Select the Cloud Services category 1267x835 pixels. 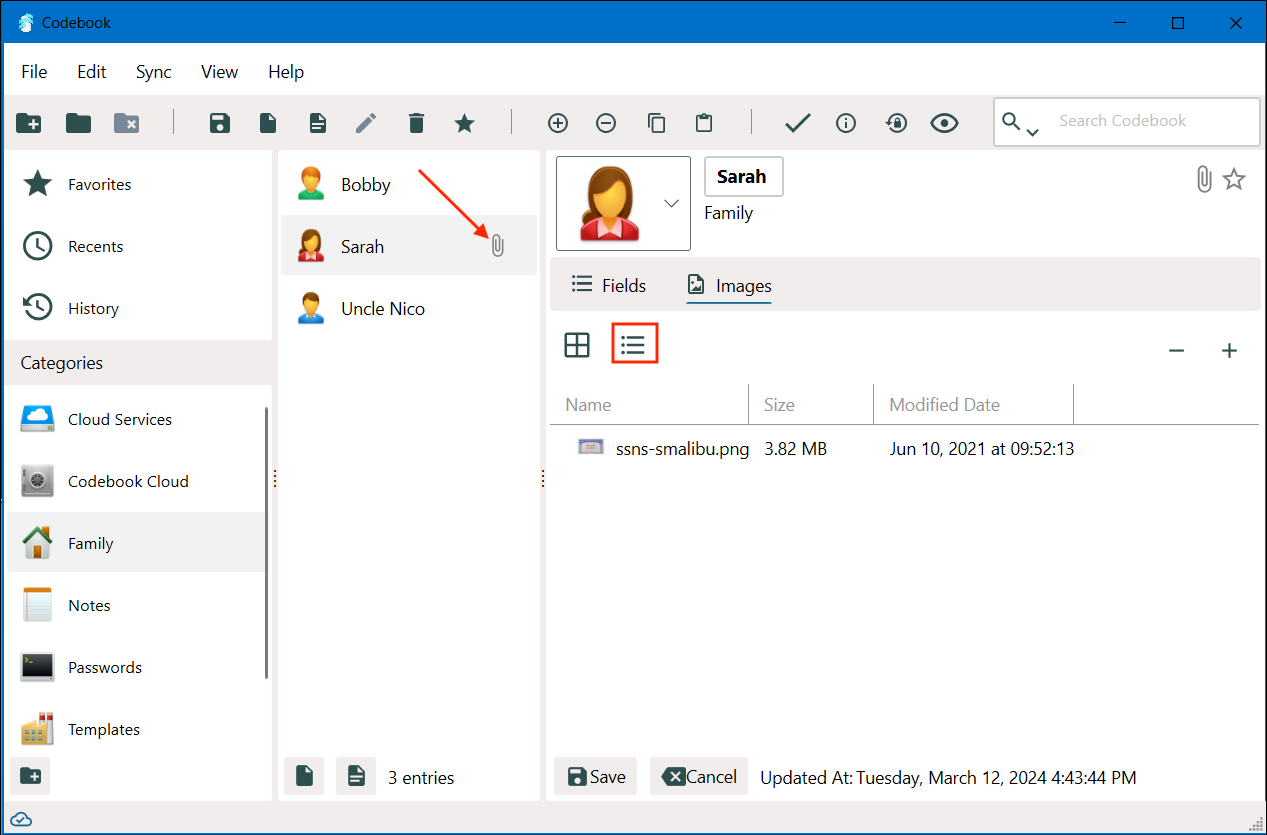click(x=135, y=419)
